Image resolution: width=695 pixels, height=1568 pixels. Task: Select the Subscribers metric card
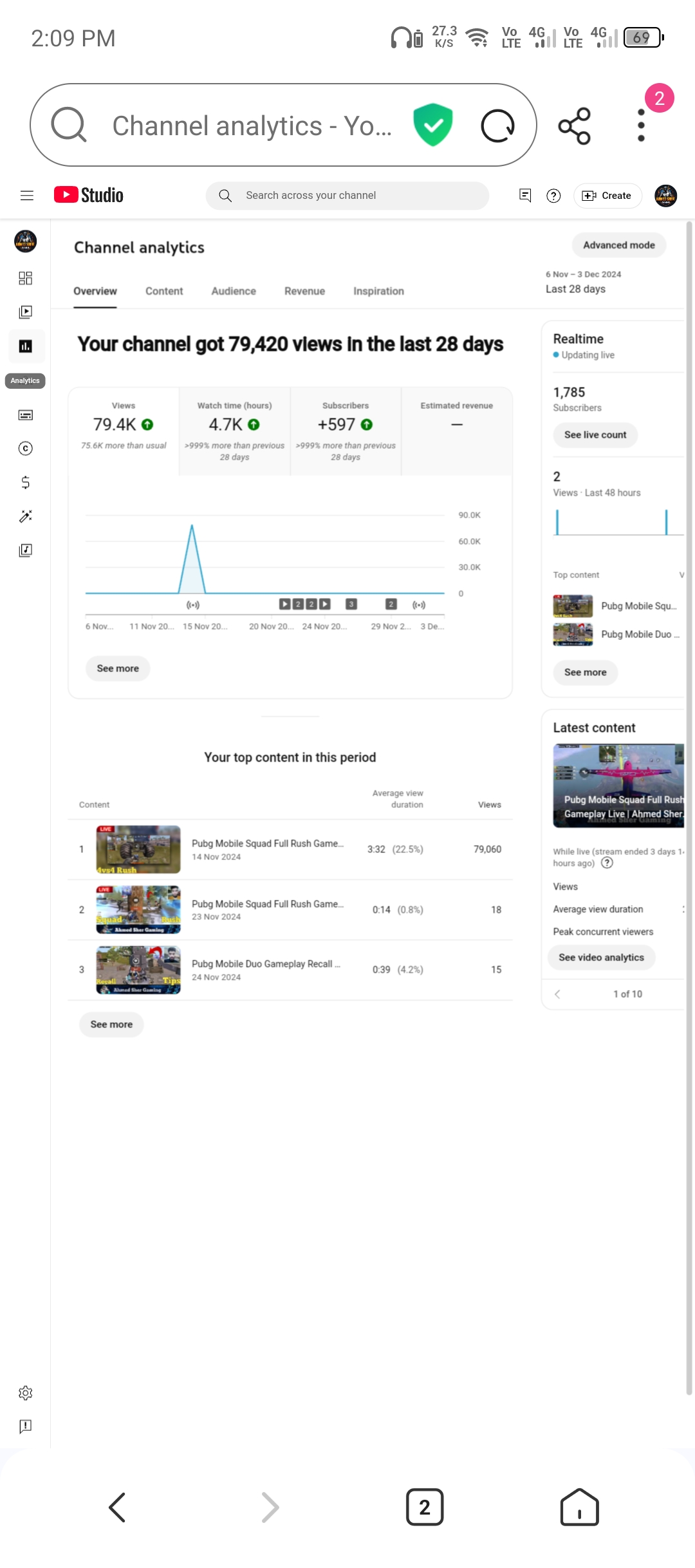[x=346, y=431]
